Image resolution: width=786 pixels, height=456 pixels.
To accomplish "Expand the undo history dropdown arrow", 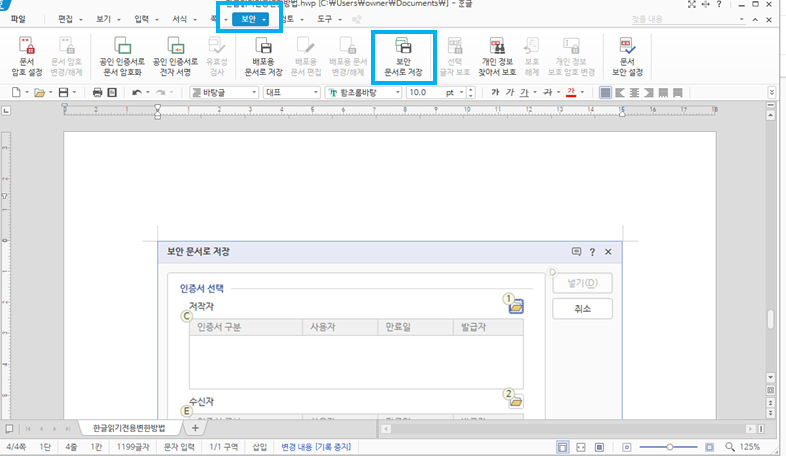I will point(147,93).
